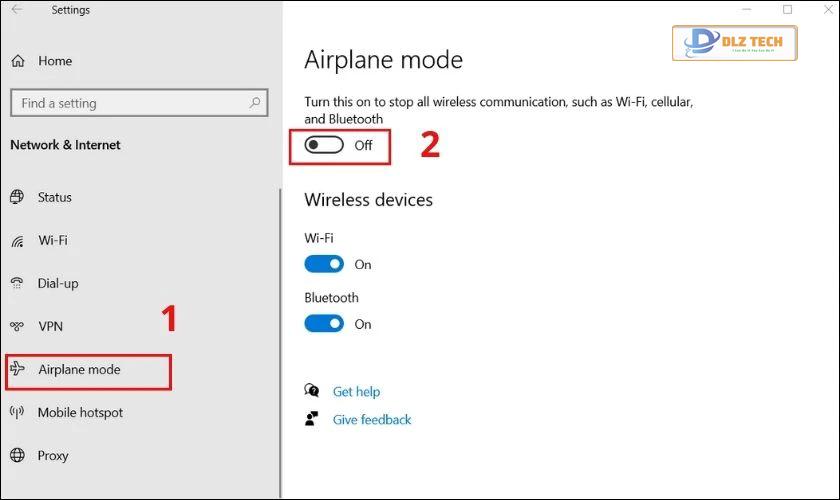
Task: Click the Dial-up phone icon
Action: click(17, 283)
